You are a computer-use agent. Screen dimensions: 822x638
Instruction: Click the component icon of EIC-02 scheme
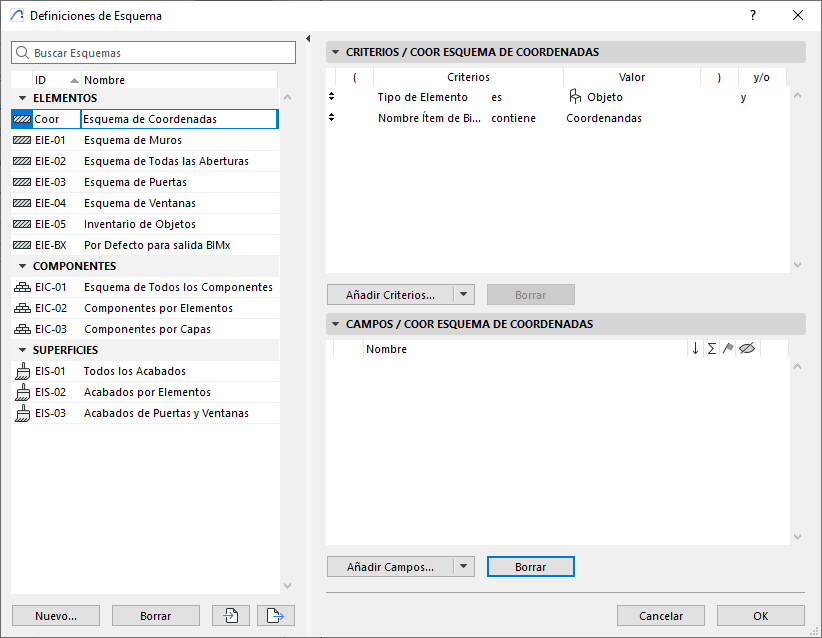[x=22, y=308]
